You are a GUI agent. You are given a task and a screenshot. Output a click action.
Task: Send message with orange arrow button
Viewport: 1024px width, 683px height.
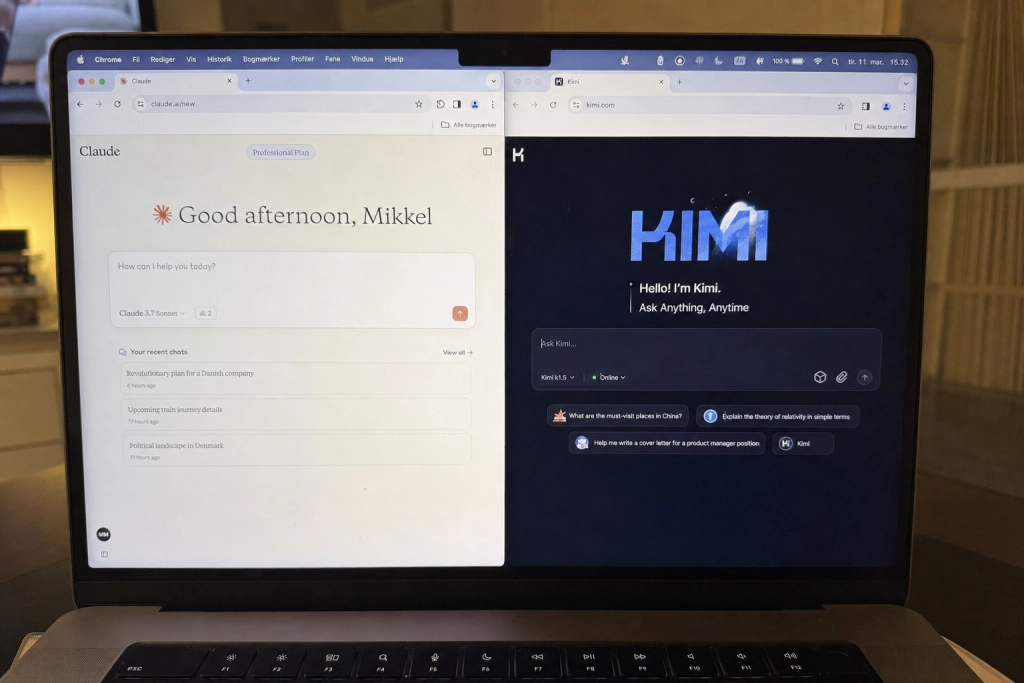pos(460,313)
